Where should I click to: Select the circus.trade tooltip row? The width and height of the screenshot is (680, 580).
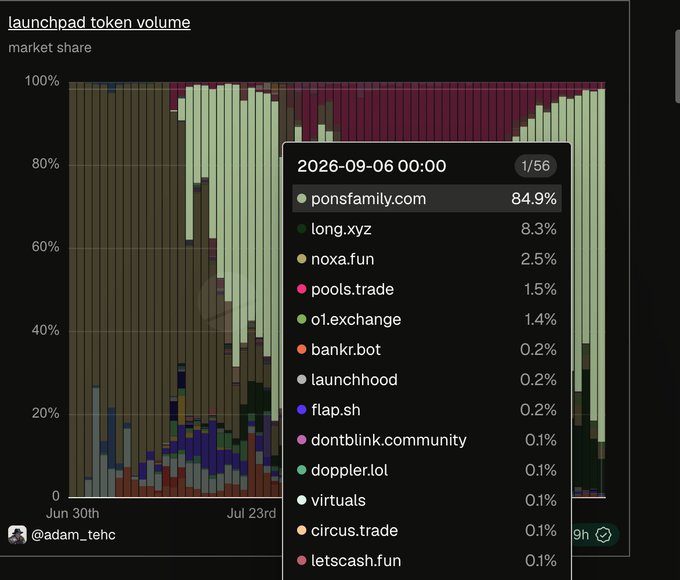pyautogui.click(x=427, y=531)
